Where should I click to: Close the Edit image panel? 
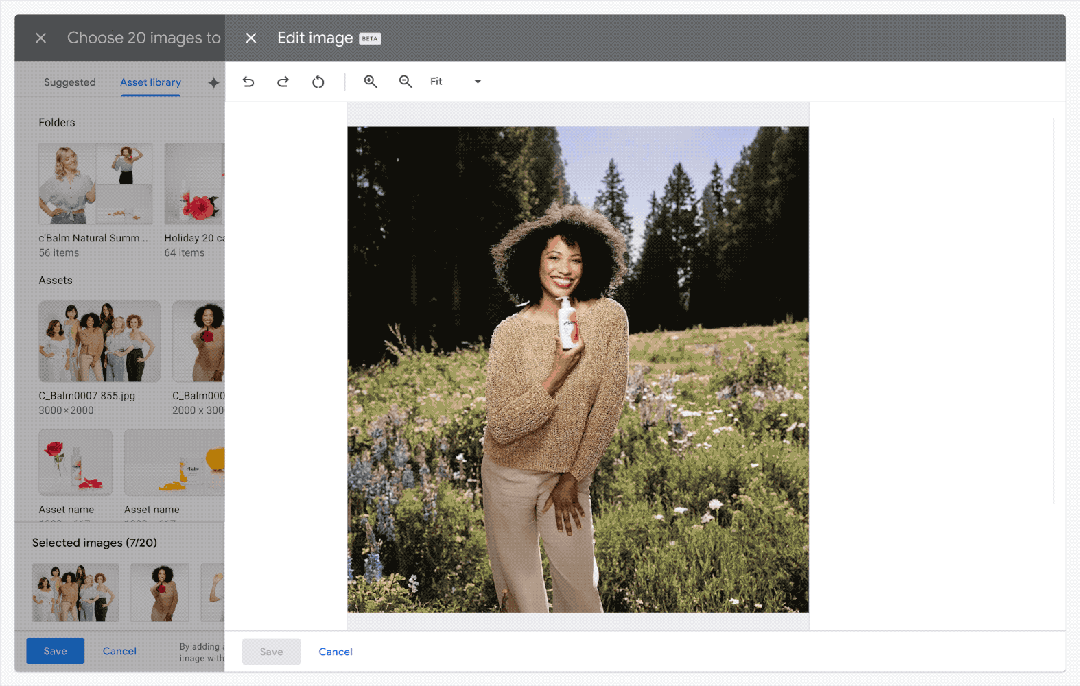(x=251, y=38)
